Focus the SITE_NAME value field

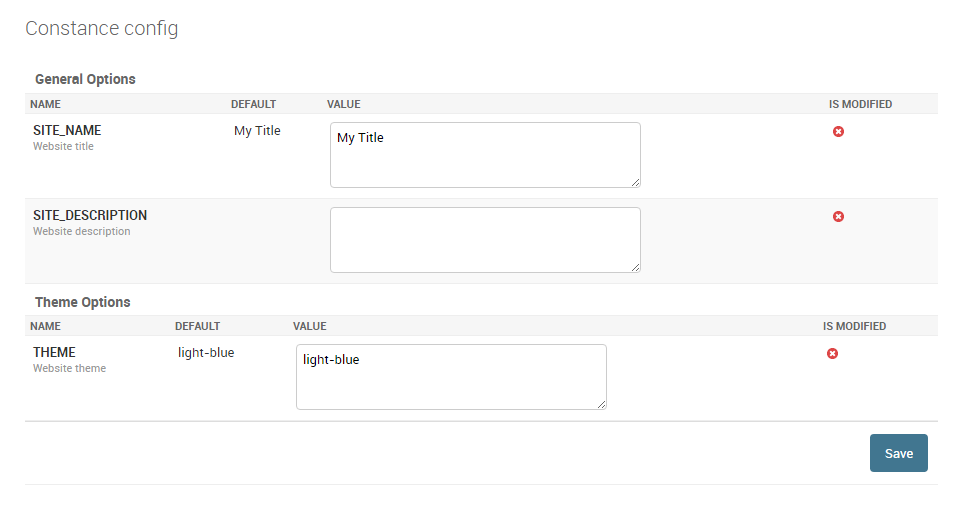485,155
